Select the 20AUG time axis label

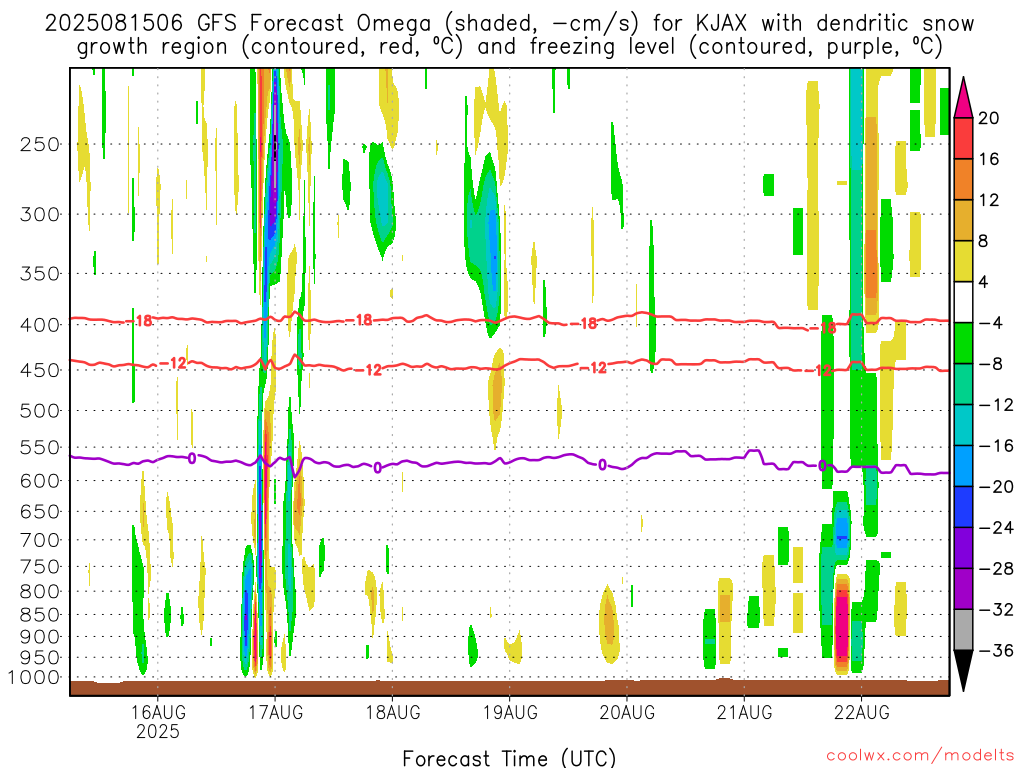point(627,712)
